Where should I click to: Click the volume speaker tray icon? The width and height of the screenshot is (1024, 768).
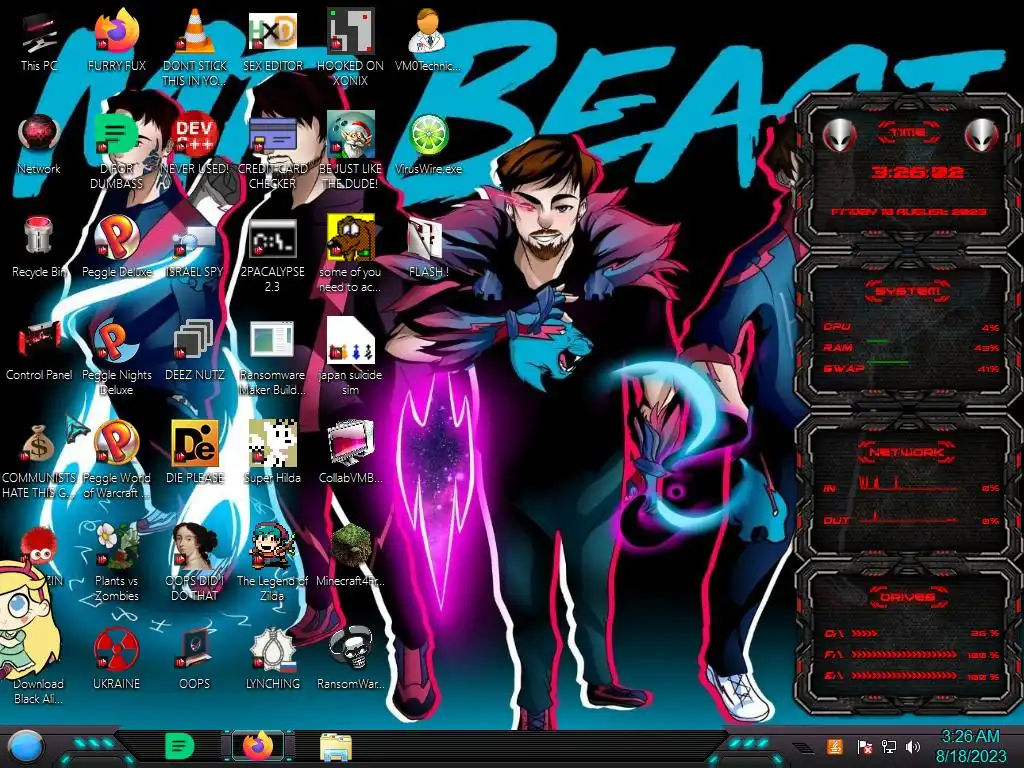coord(913,746)
